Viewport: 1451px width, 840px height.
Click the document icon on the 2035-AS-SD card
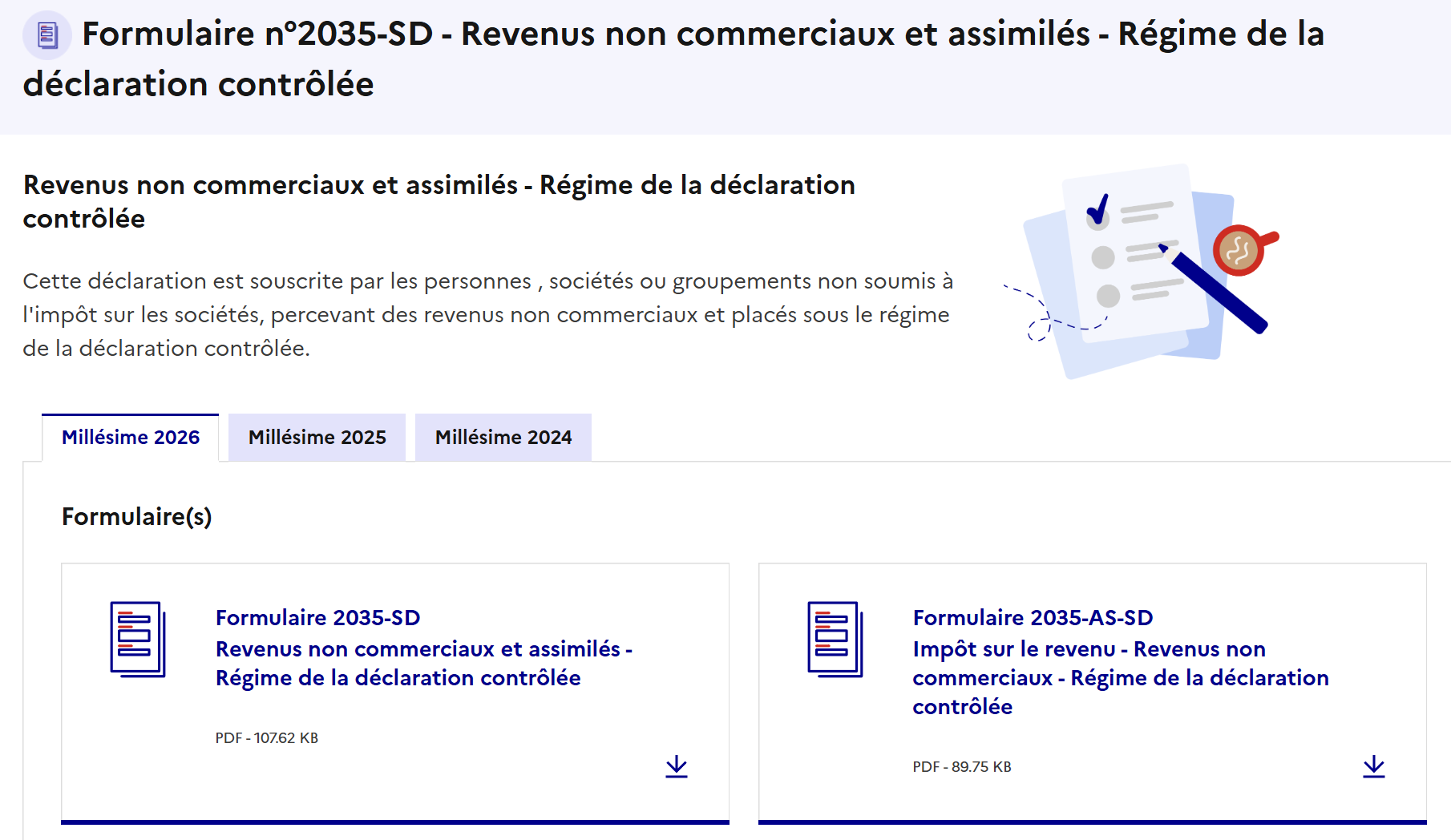point(835,640)
